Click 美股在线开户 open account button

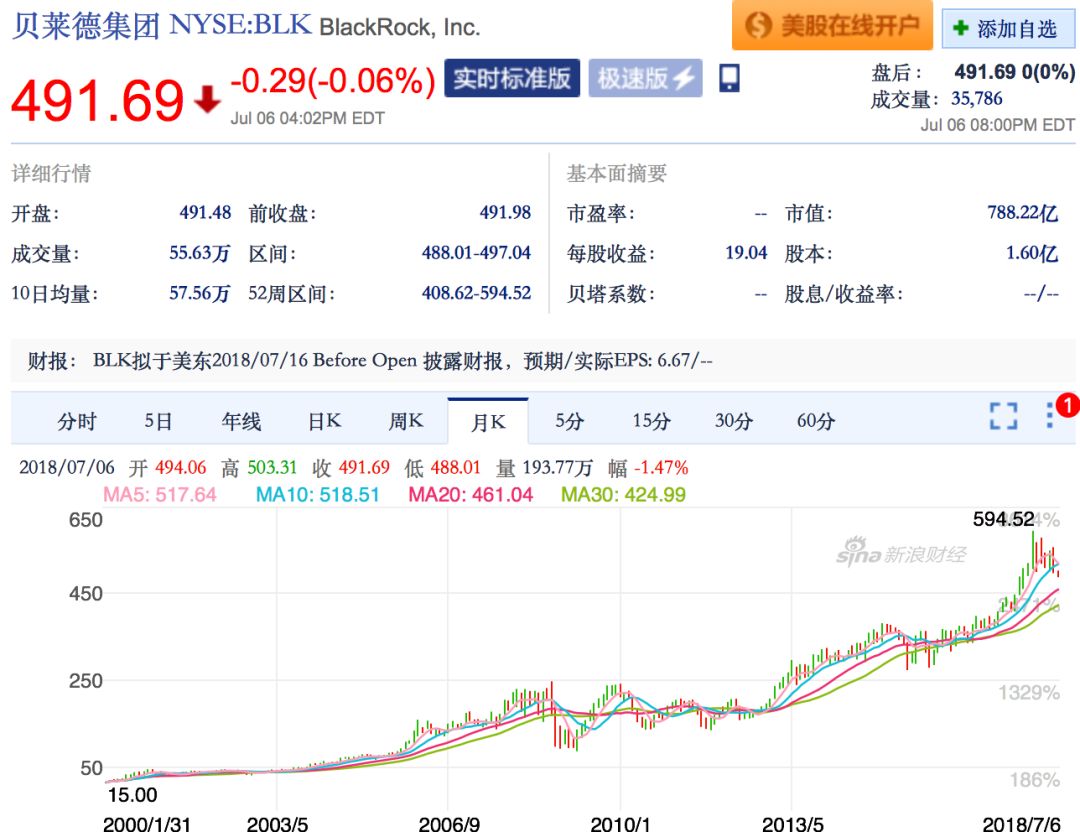pyautogui.click(x=832, y=26)
